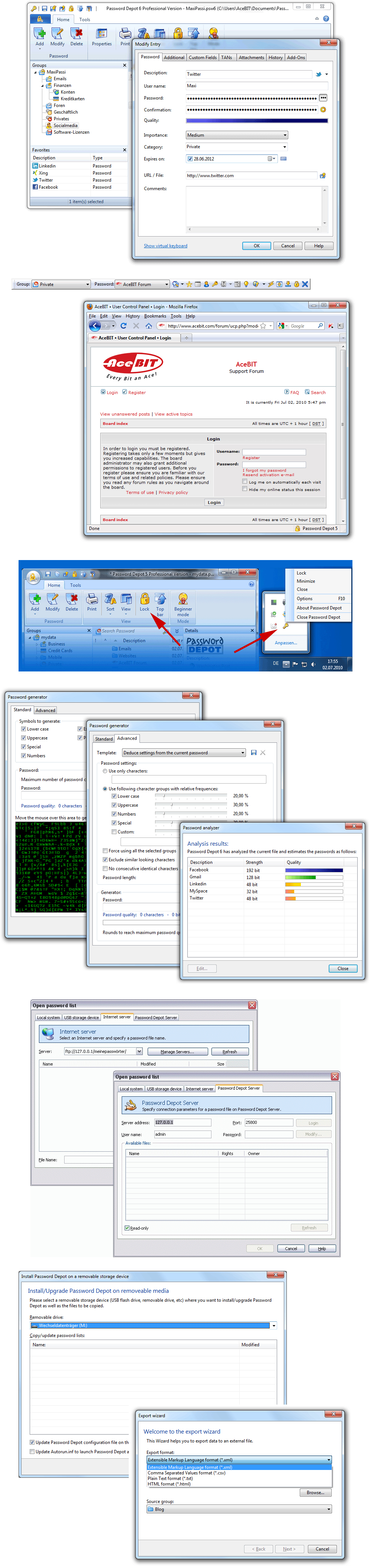Click the Twitter bird icon beside Description field
371x1568 pixels.
(x=318, y=74)
